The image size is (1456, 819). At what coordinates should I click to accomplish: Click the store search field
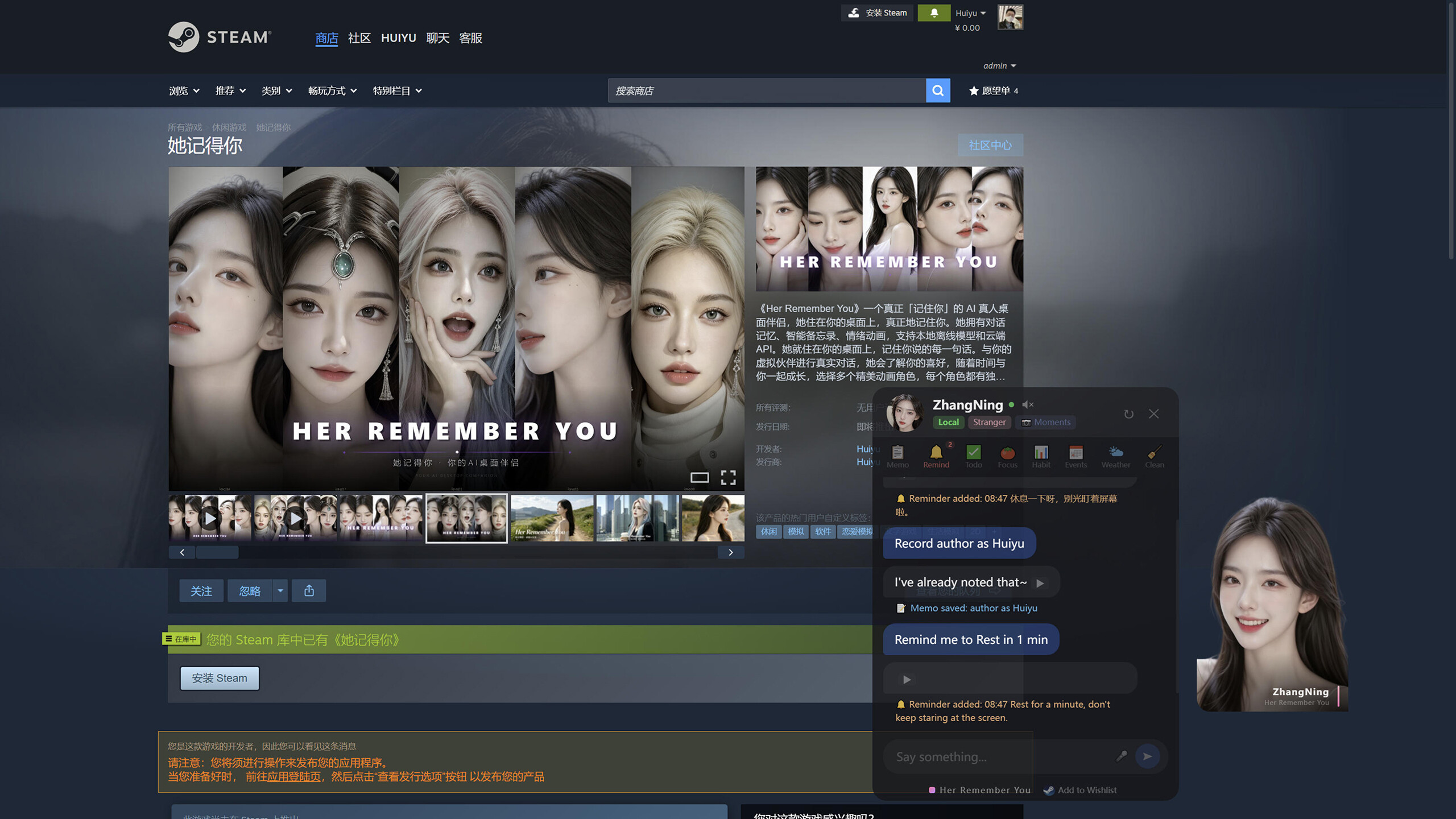767,90
